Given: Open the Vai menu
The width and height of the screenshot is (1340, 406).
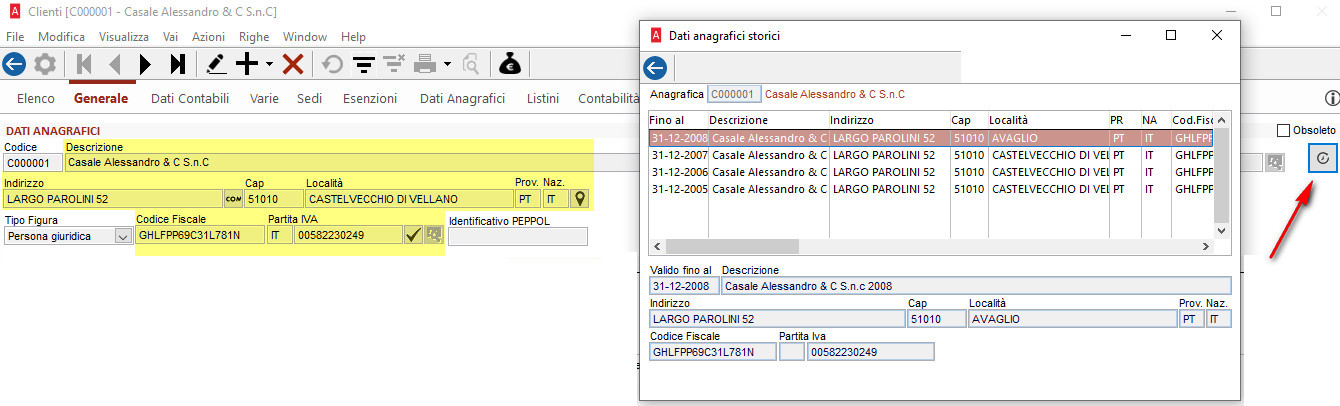Looking at the screenshot, I should 171,36.
